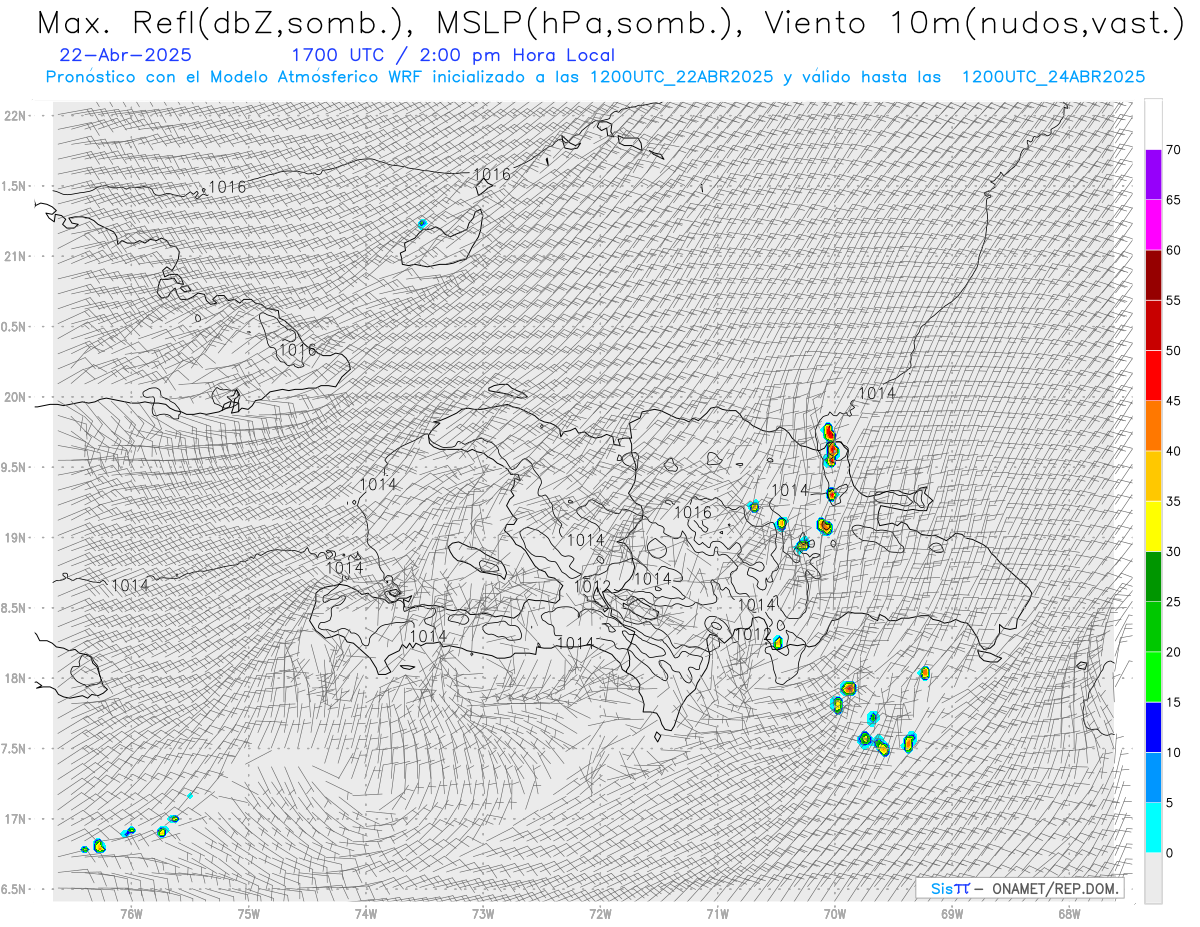Select the '19N' latitude label
The height and width of the screenshot is (927, 1200).
coord(15,537)
